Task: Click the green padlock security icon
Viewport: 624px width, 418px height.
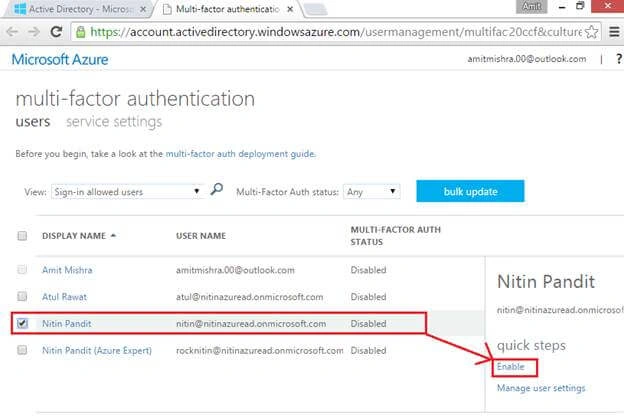Action: pyautogui.click(x=81, y=32)
